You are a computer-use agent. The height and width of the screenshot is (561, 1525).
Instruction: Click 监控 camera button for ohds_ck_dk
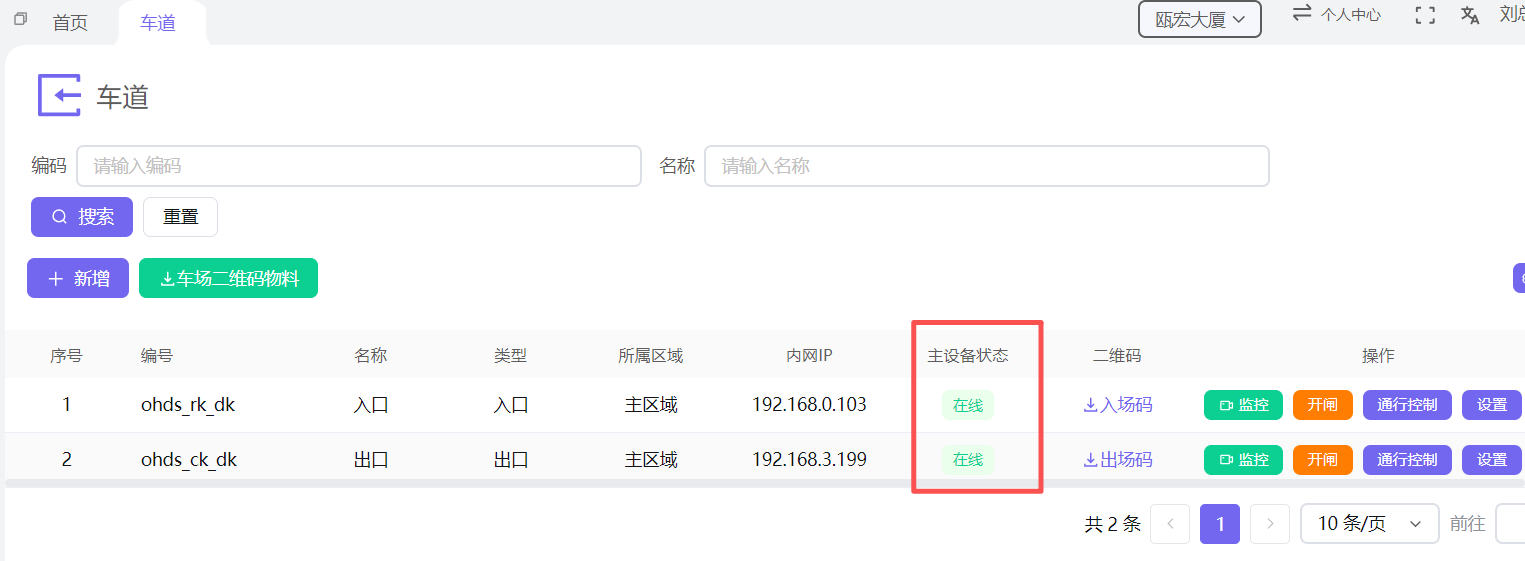pos(1243,460)
